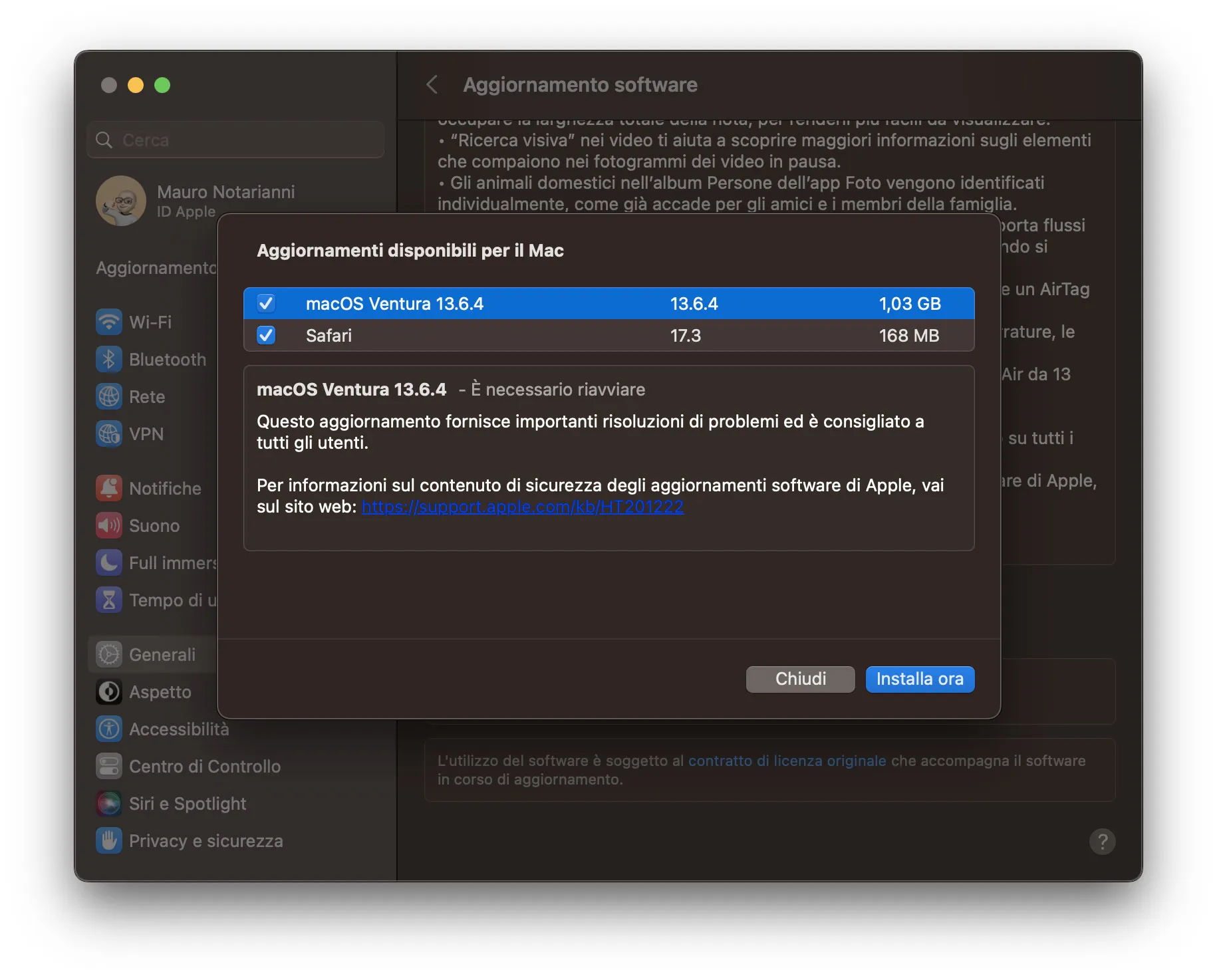Click in the Cerca search field

pos(235,140)
